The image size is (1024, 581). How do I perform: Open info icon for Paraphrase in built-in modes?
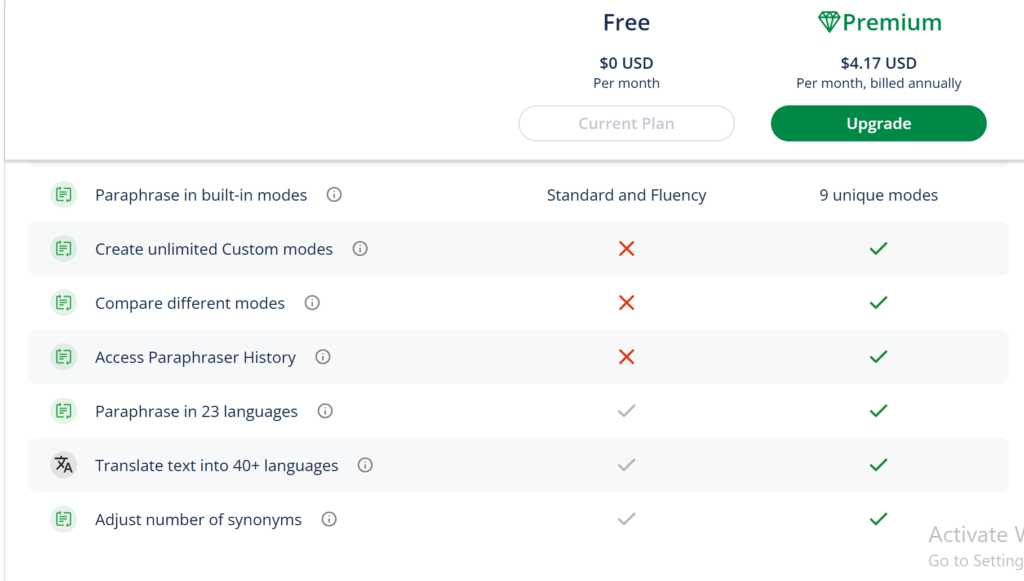click(334, 195)
